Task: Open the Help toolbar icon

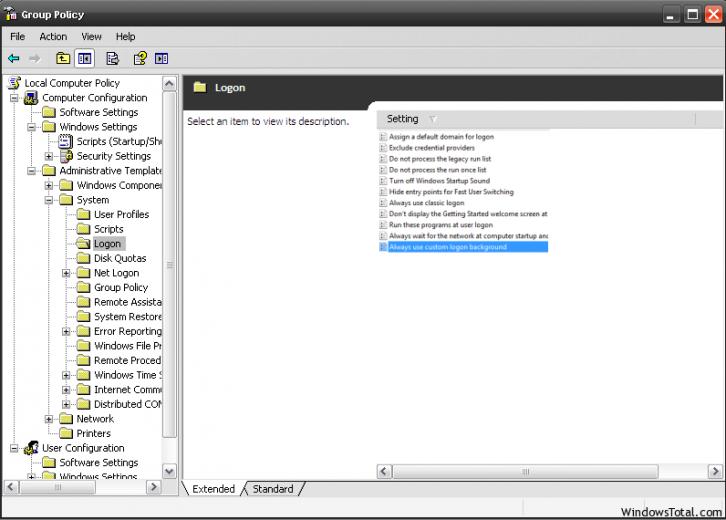Action: pyautogui.click(x=140, y=59)
